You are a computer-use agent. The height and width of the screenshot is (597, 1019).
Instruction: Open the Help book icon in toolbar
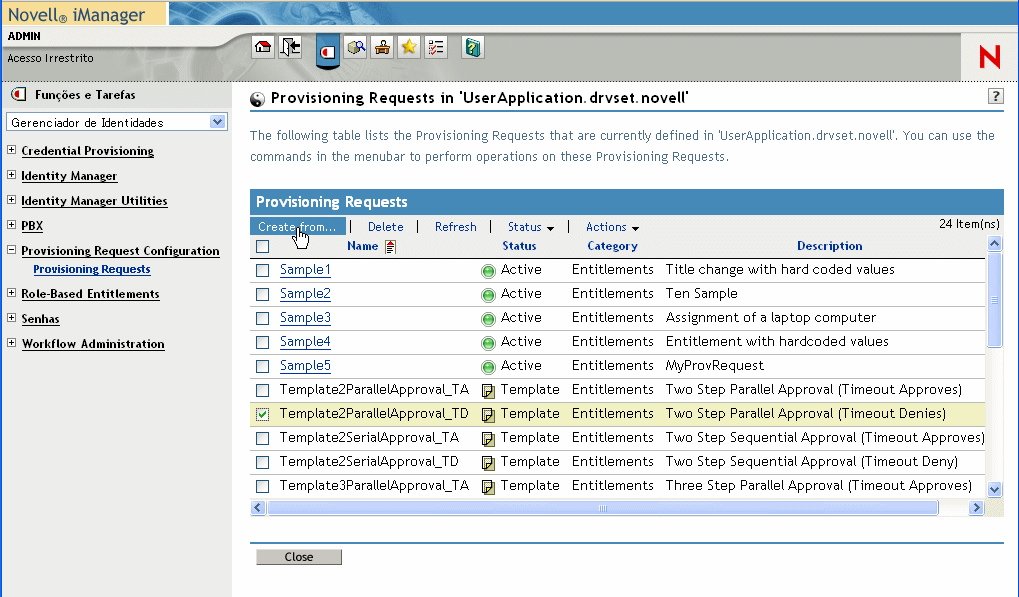tap(473, 47)
